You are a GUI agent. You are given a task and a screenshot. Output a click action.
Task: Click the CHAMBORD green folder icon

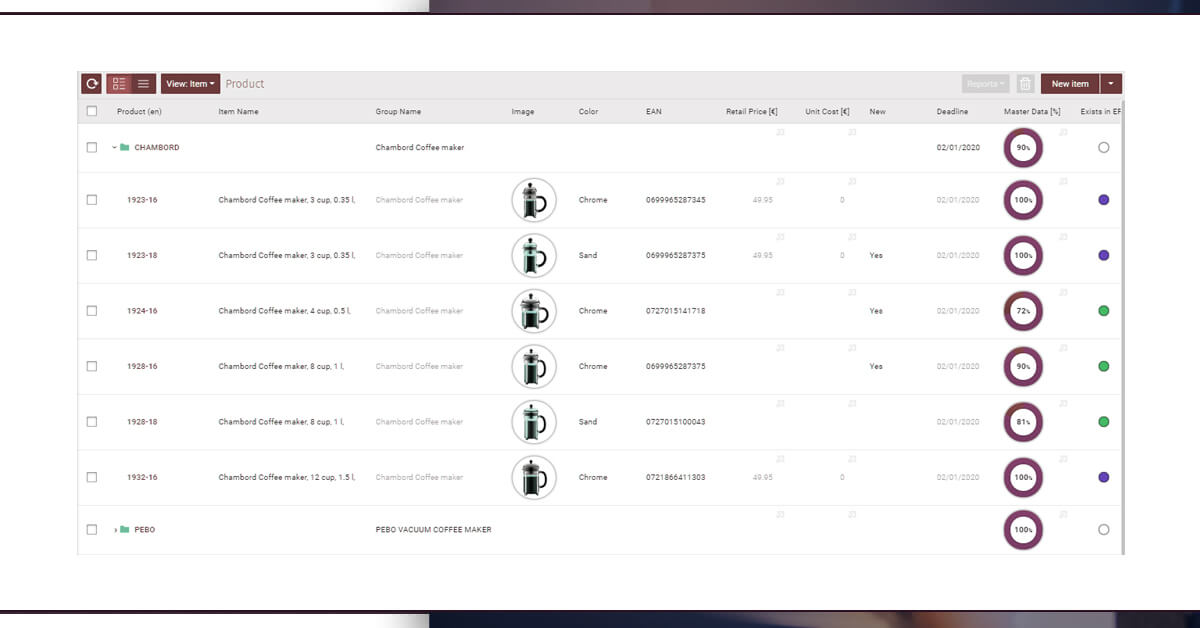[125, 147]
